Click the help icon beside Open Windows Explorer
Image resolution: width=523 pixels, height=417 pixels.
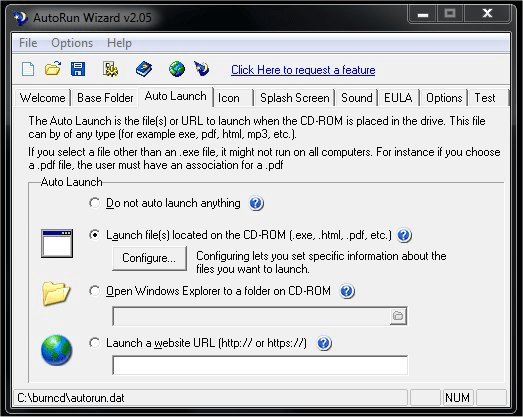347,291
